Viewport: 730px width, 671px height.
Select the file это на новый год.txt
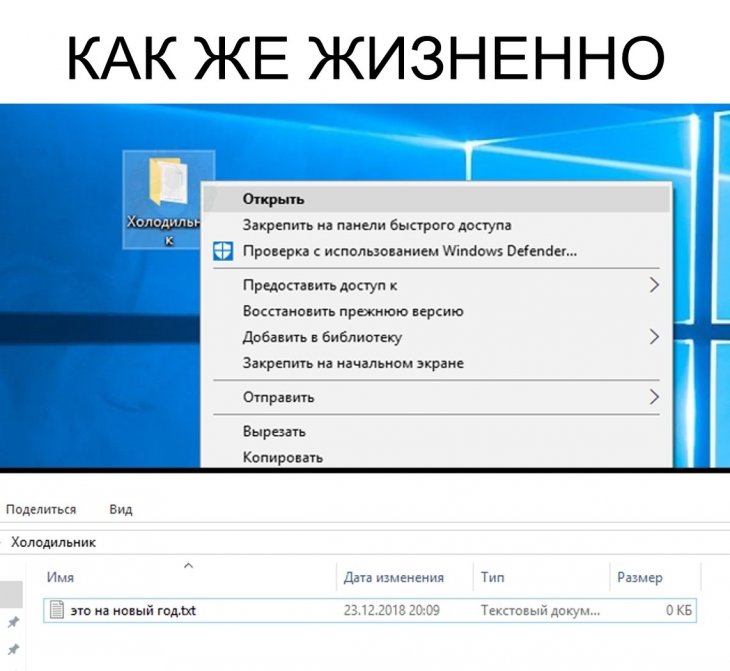370,610
